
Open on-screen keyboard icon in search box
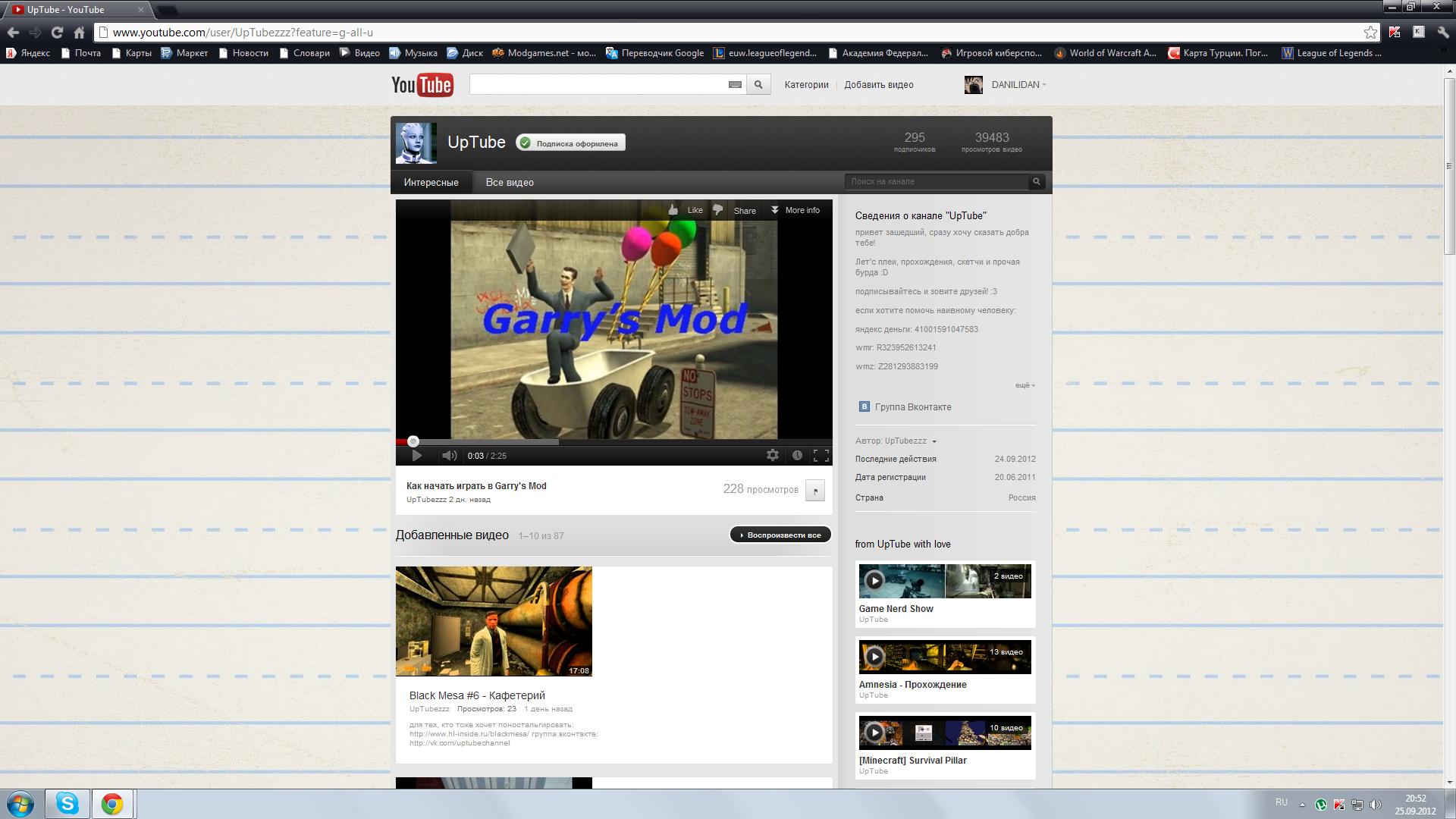pyautogui.click(x=735, y=85)
